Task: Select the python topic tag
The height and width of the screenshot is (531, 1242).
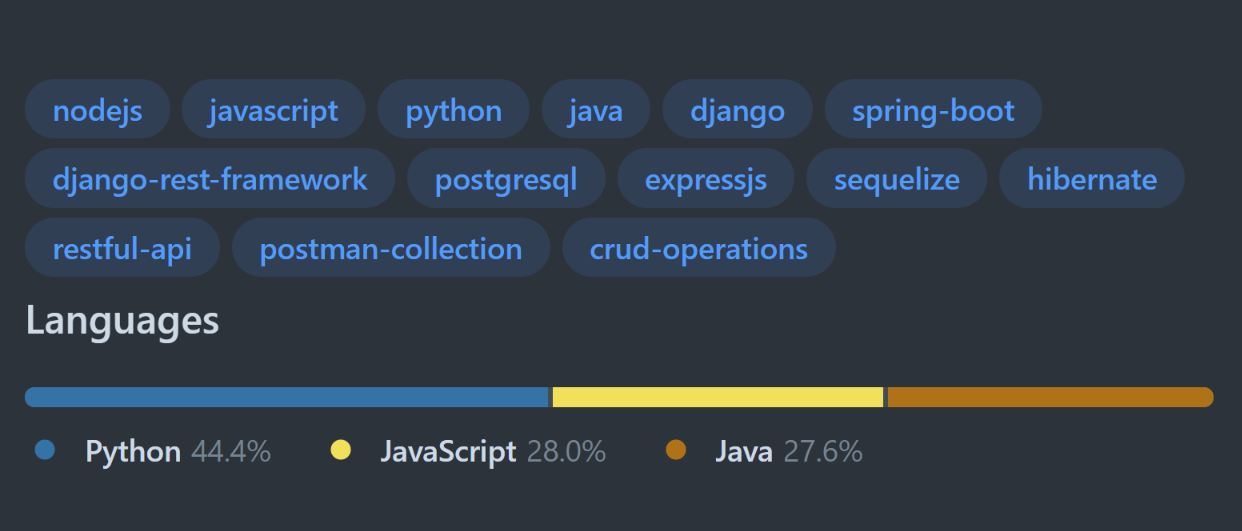Action: [x=453, y=109]
